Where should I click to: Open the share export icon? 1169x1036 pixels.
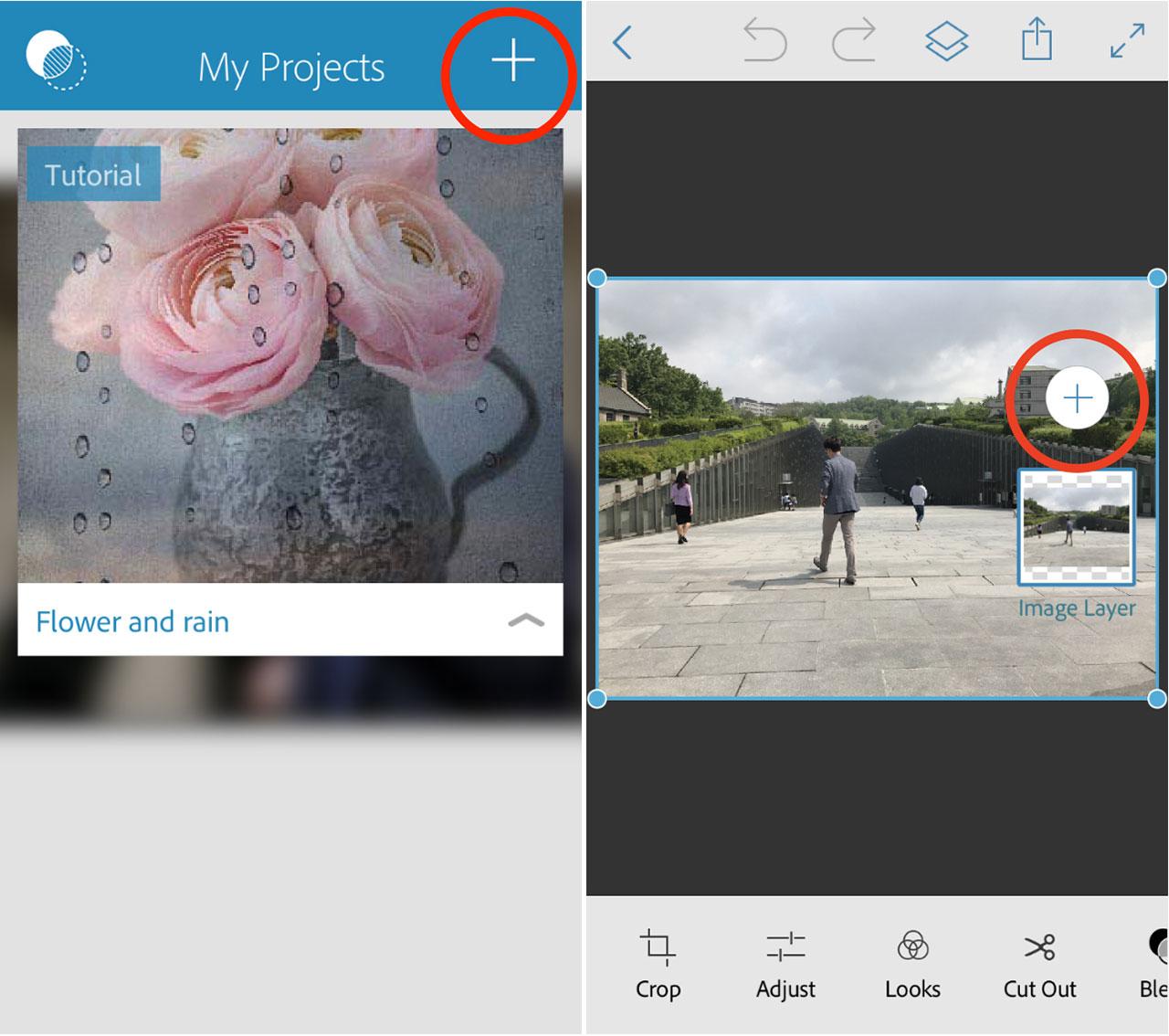(1037, 42)
